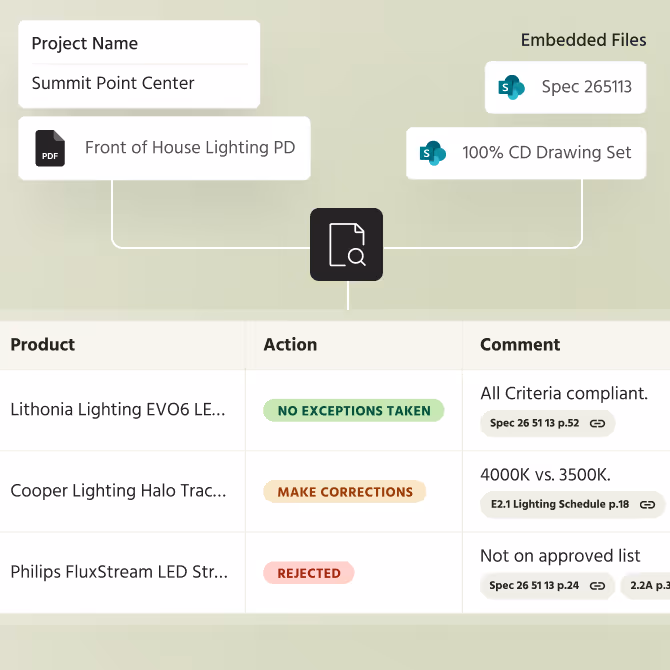Open the partially visible 2.2A reference chip
Image resolution: width=670 pixels, height=670 pixels.
(646, 586)
